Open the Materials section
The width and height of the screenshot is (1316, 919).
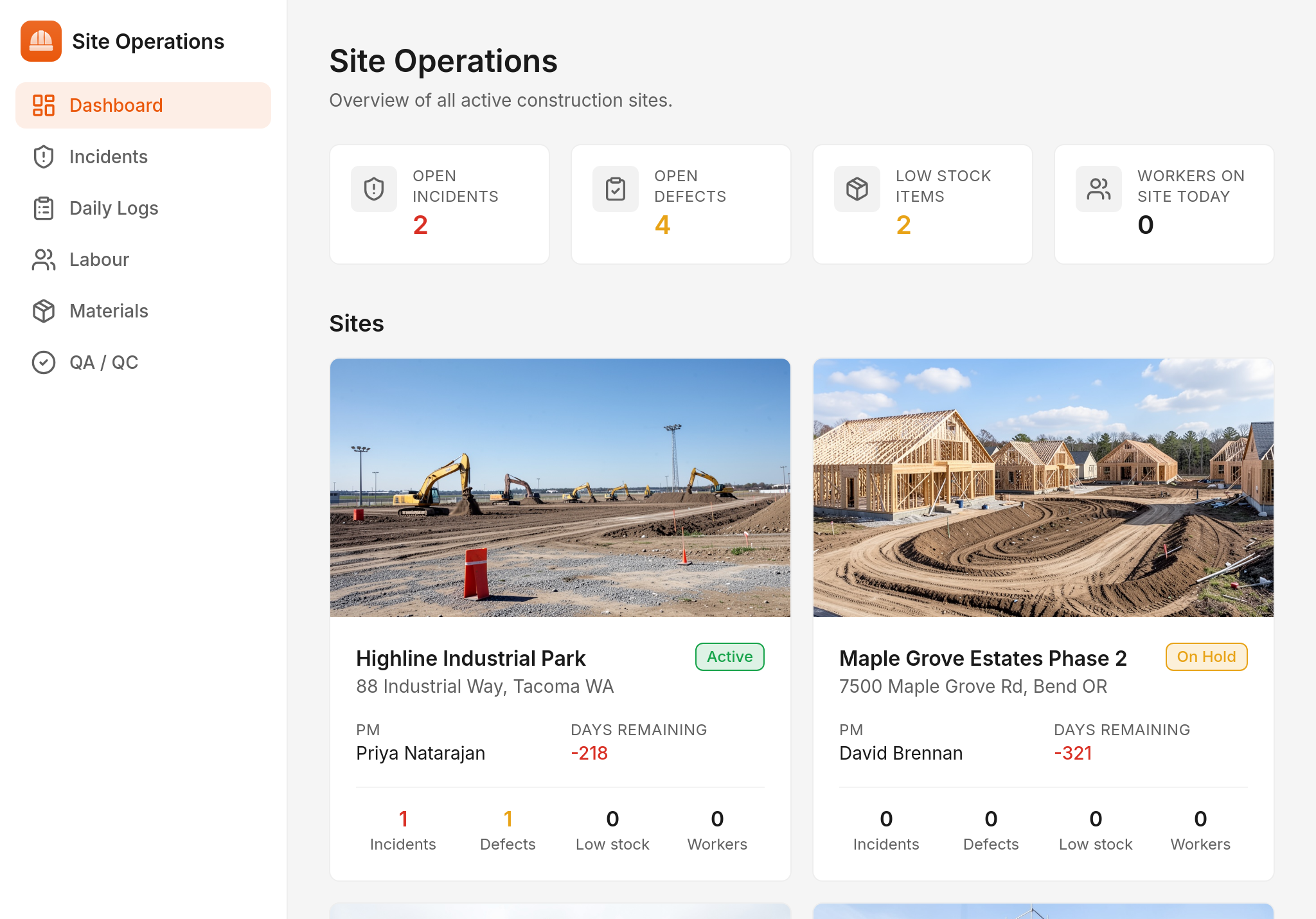(x=143, y=311)
